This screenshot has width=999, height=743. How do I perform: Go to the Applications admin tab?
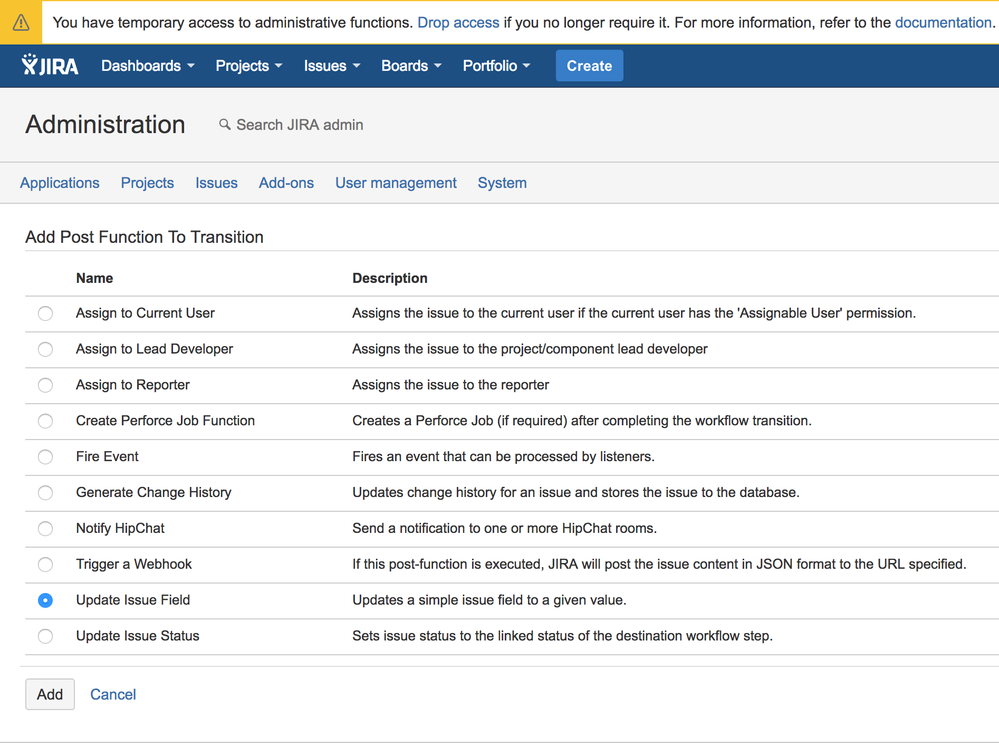pos(60,183)
